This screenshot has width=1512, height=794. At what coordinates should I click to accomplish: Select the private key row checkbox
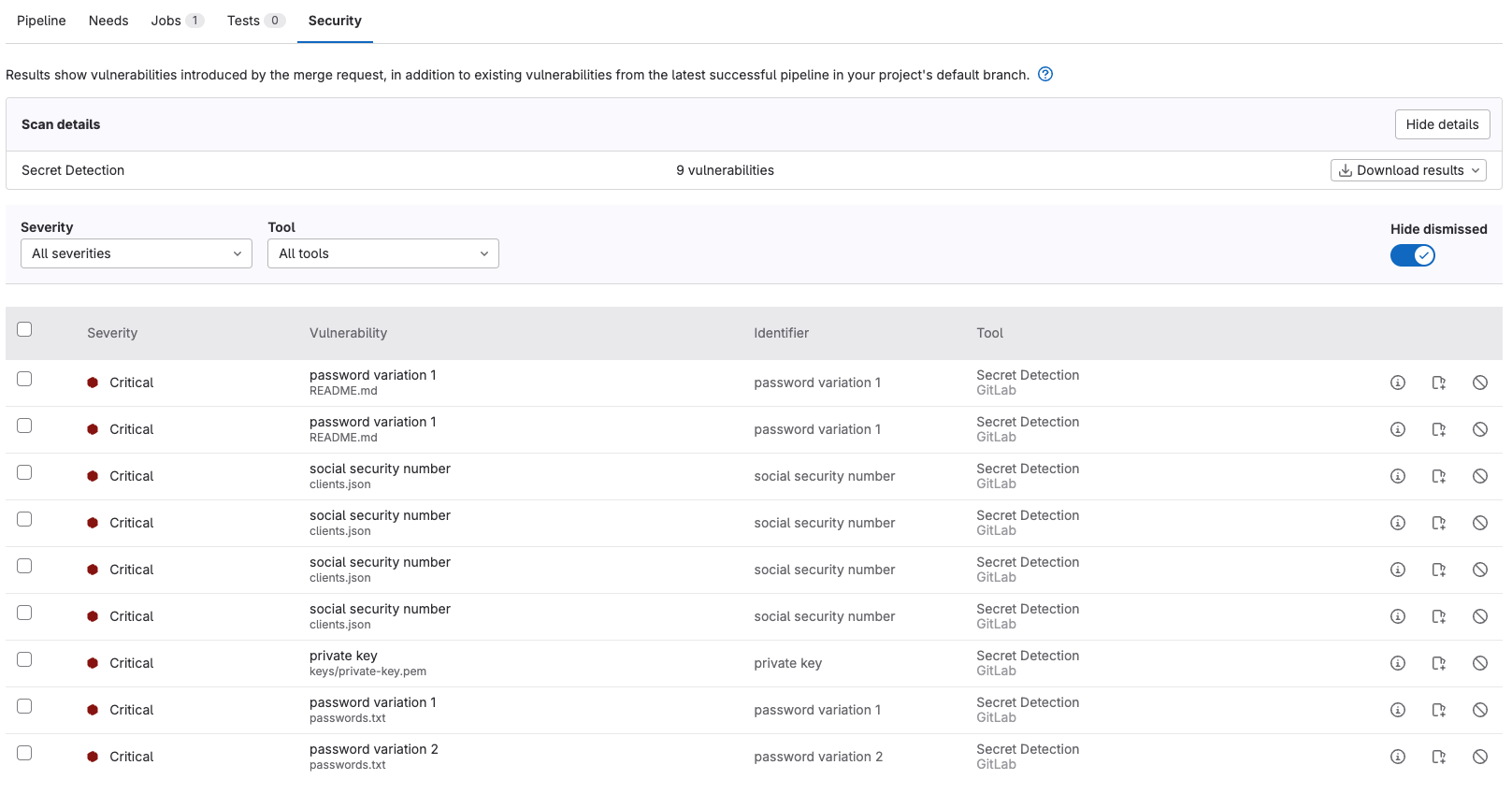(x=24, y=659)
